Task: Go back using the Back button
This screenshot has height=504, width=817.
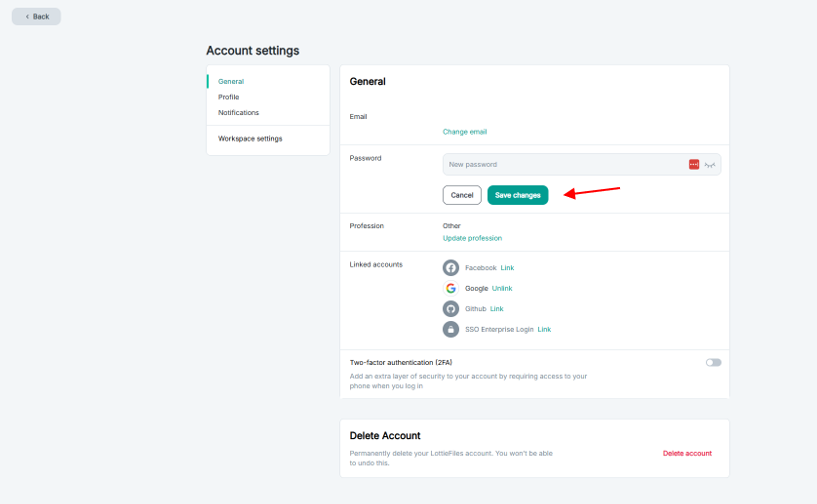Action: [x=36, y=17]
